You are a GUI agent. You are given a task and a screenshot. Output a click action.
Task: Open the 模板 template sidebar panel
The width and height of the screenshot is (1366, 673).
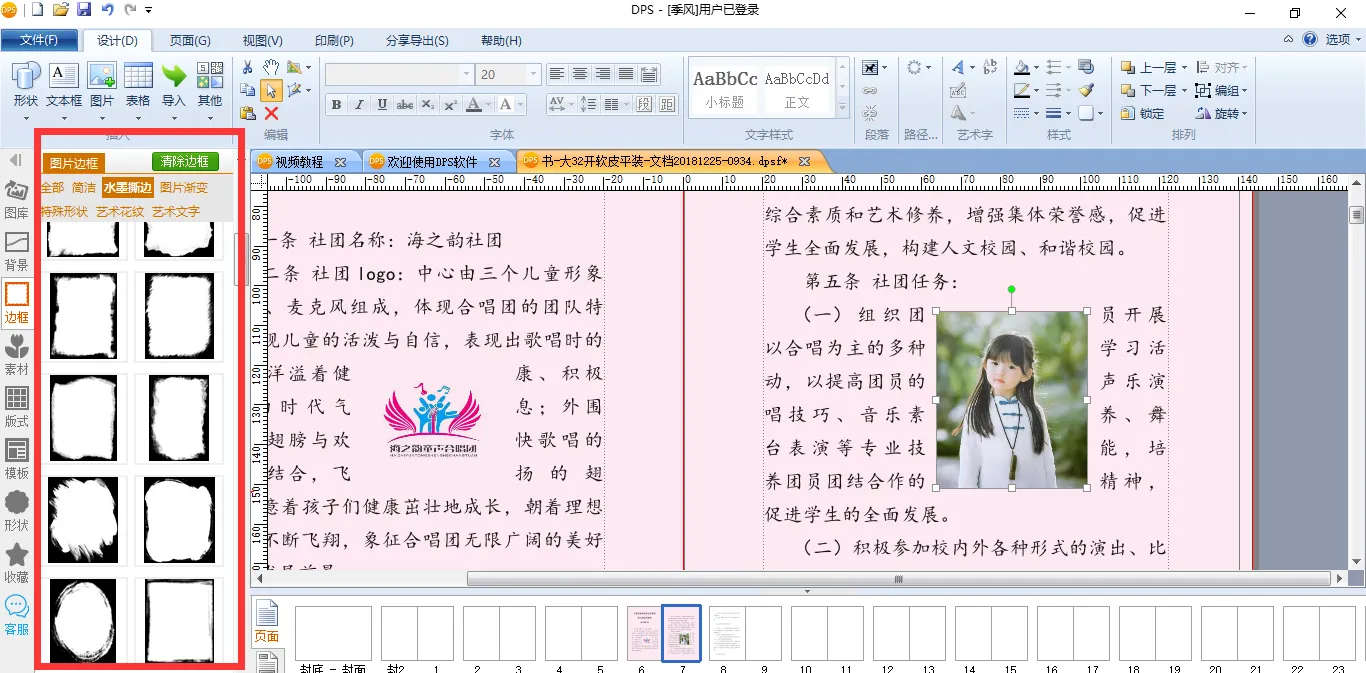(x=16, y=458)
